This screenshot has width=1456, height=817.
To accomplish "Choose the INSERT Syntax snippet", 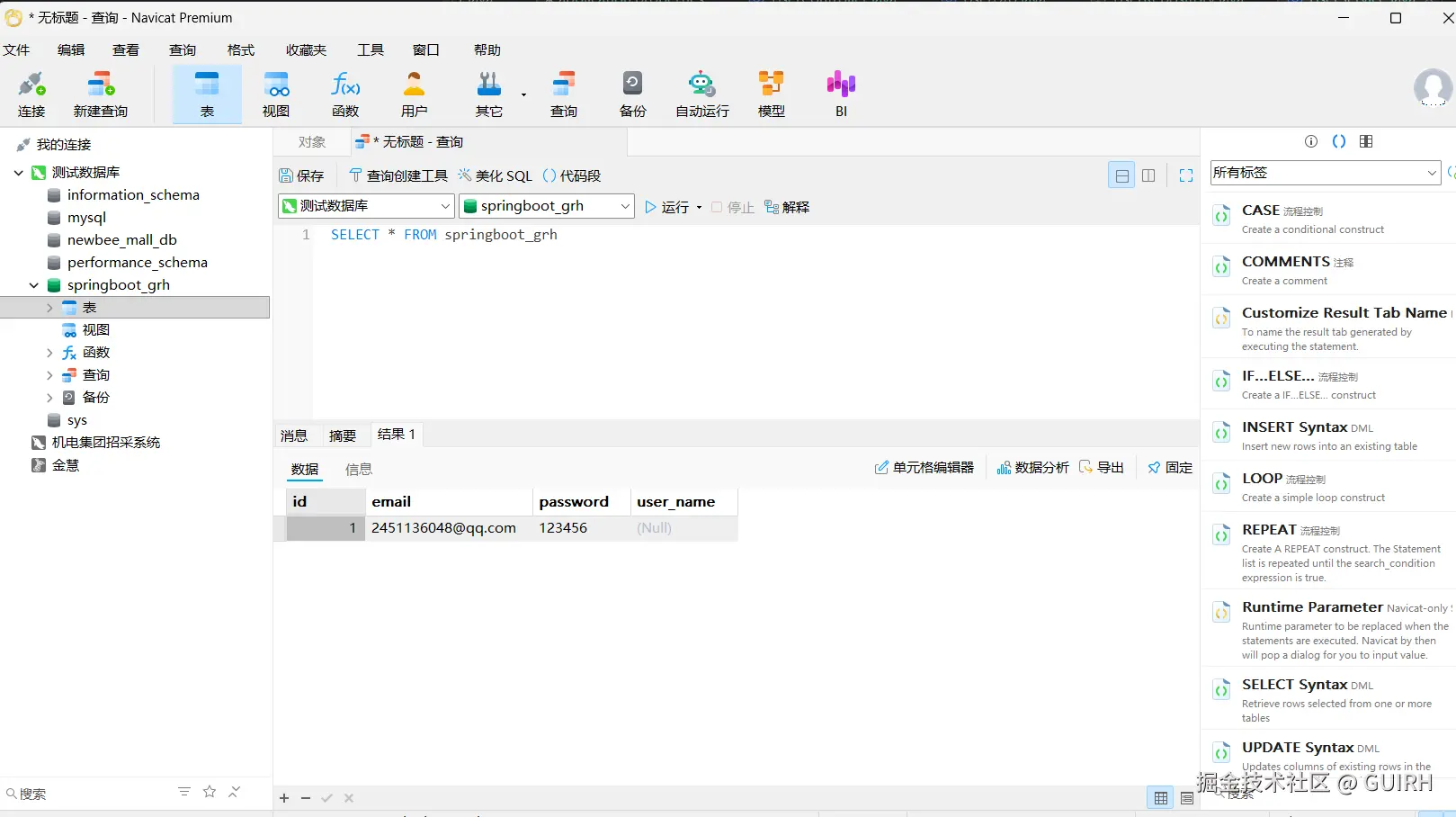I will point(1329,436).
